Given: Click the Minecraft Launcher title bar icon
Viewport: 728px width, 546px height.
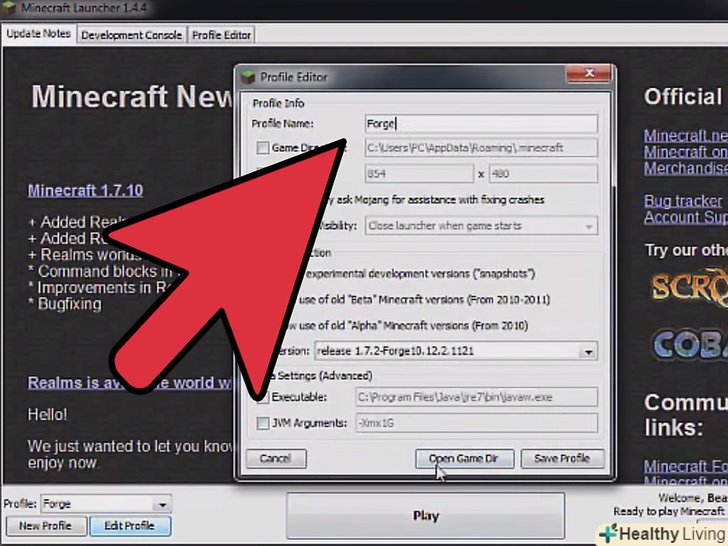Looking at the screenshot, I should [9, 8].
